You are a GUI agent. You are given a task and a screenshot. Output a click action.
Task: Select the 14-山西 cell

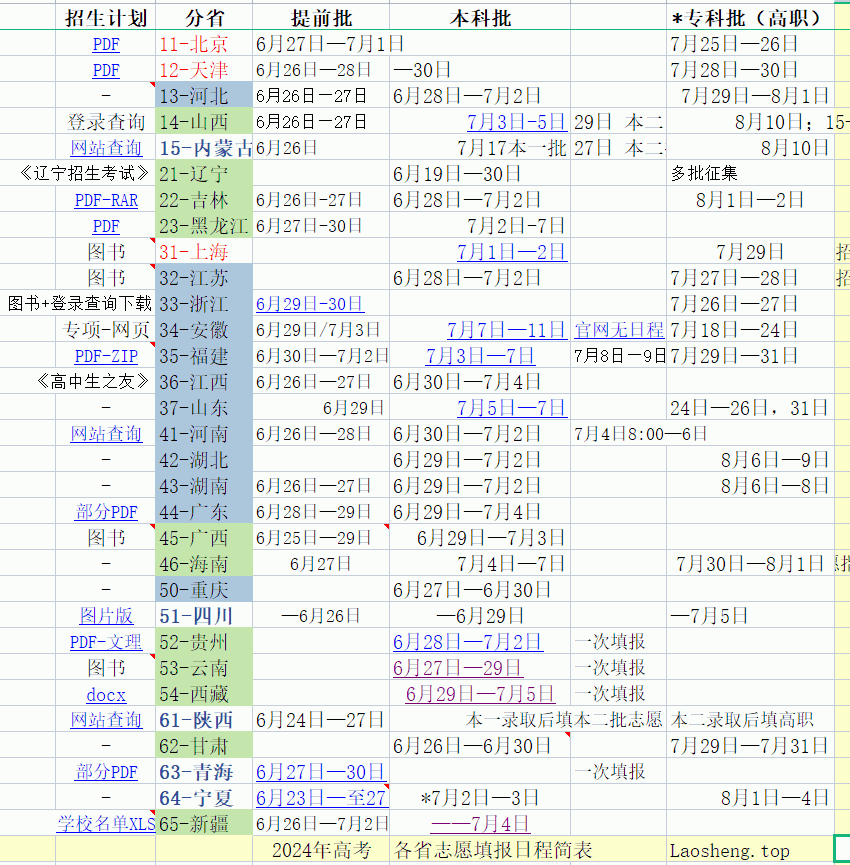tap(204, 122)
